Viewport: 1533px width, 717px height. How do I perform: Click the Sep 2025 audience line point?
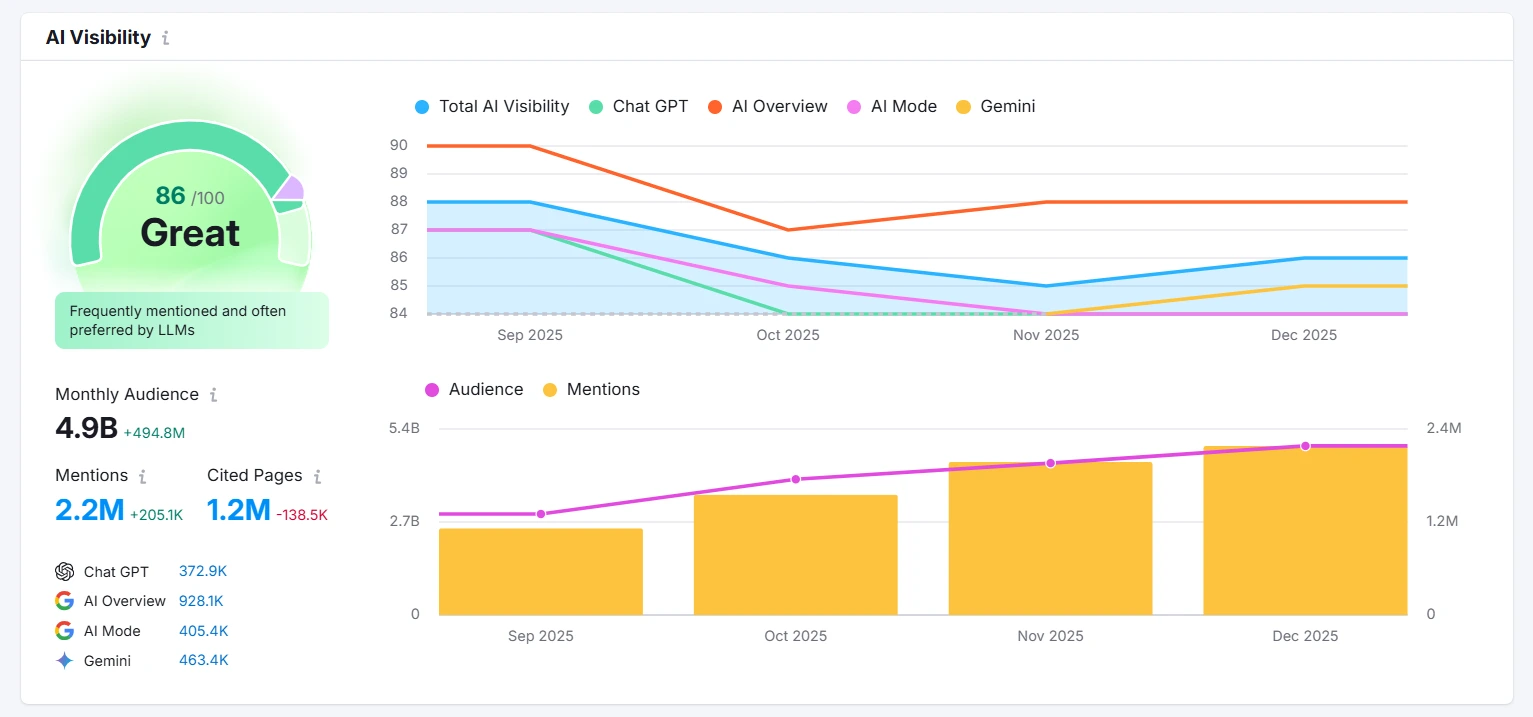541,514
